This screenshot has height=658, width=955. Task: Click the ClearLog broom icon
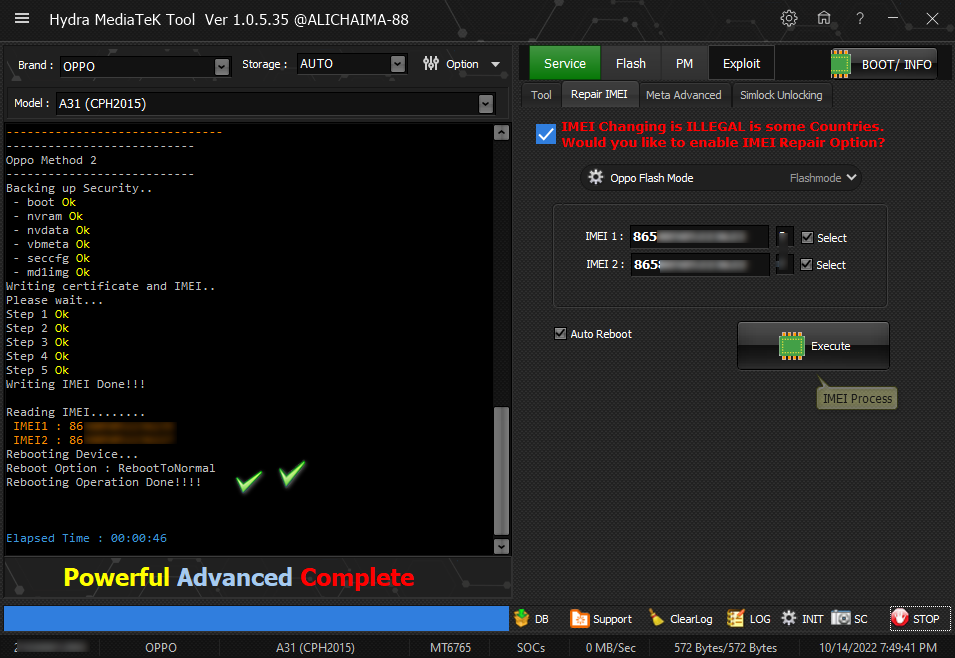(657, 618)
